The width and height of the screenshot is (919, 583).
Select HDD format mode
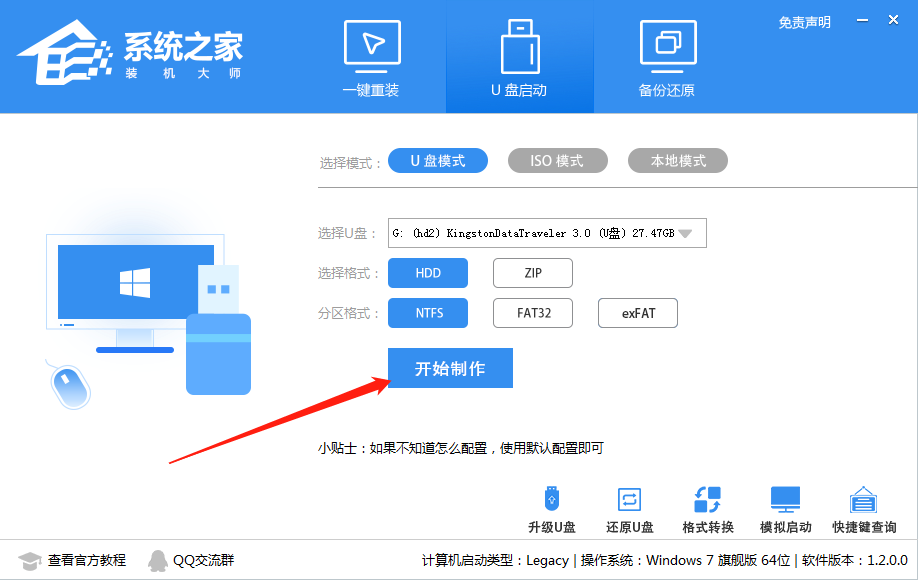[427, 272]
